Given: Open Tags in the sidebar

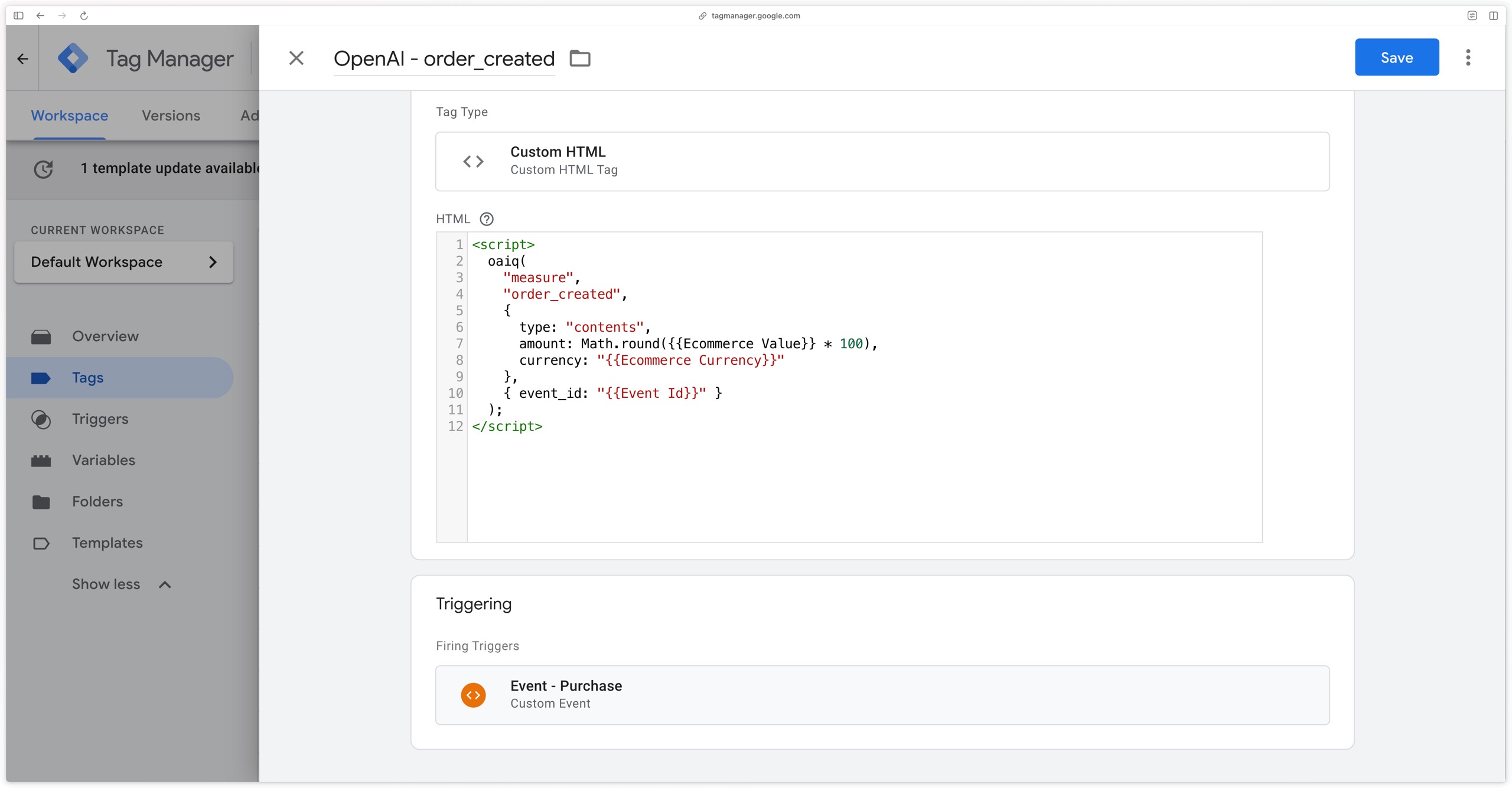Looking at the screenshot, I should coord(119,378).
